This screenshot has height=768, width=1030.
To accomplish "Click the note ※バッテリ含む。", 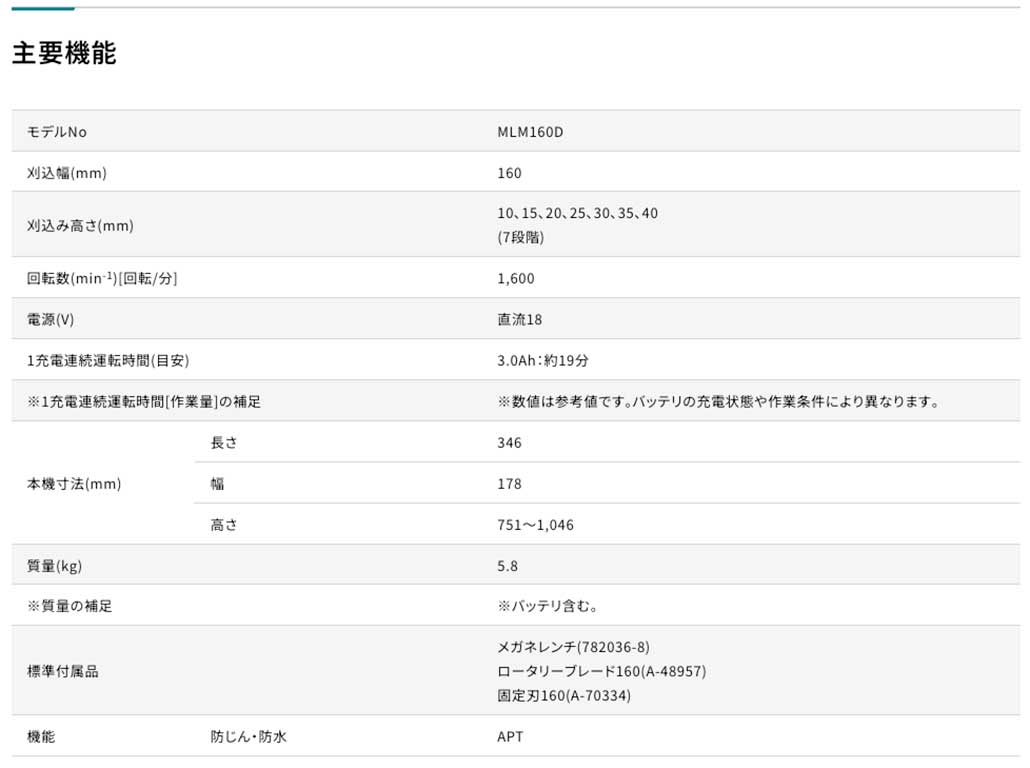I will tap(547, 606).
